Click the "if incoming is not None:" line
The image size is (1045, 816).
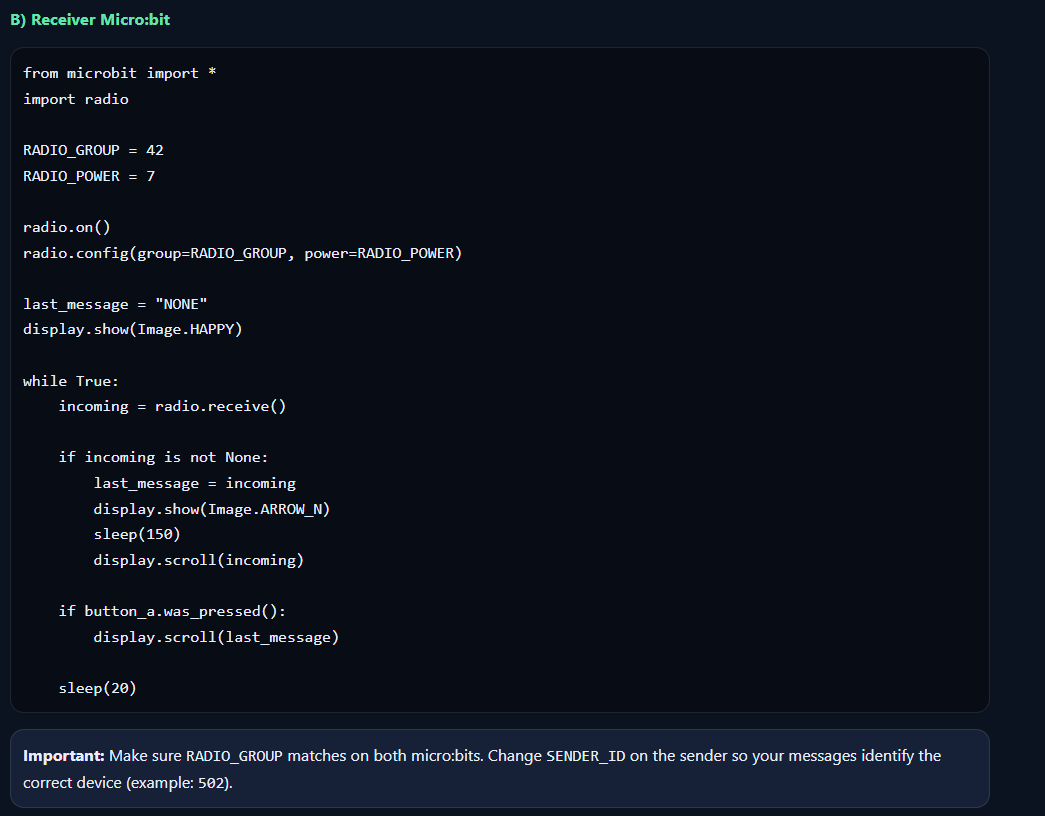(163, 457)
